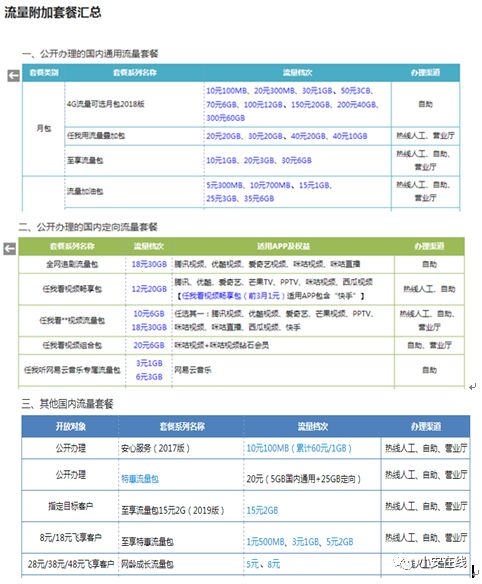Select the 适用APP及权益 column header
This screenshot has height=584, width=482.
(283, 246)
